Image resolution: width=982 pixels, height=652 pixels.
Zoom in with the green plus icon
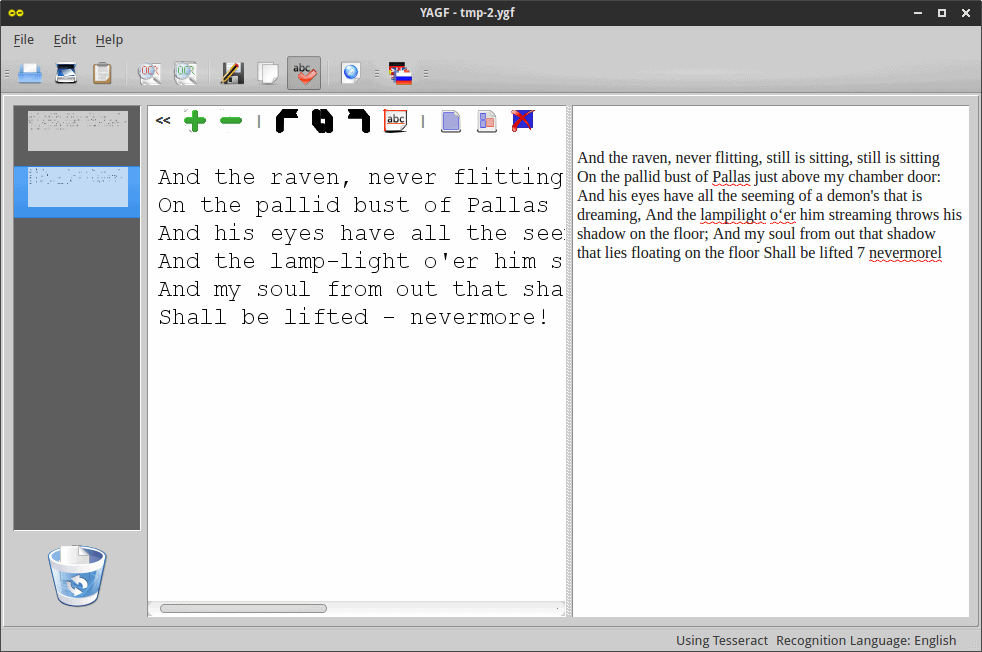[x=195, y=121]
